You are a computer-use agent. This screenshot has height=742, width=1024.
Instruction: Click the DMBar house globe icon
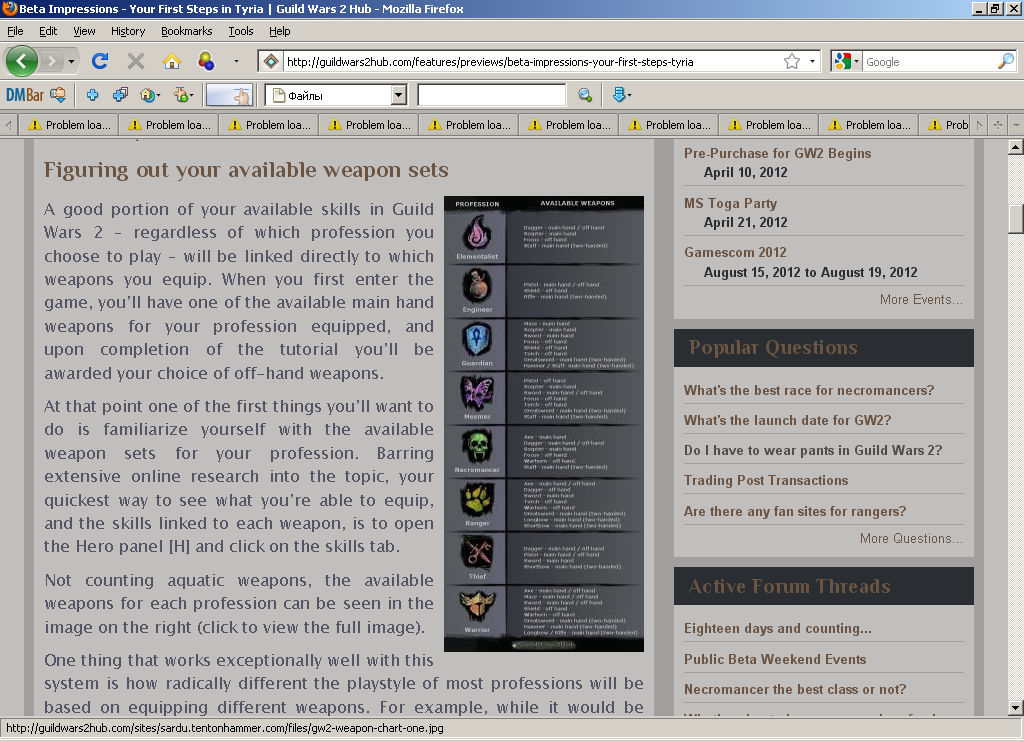(147, 95)
